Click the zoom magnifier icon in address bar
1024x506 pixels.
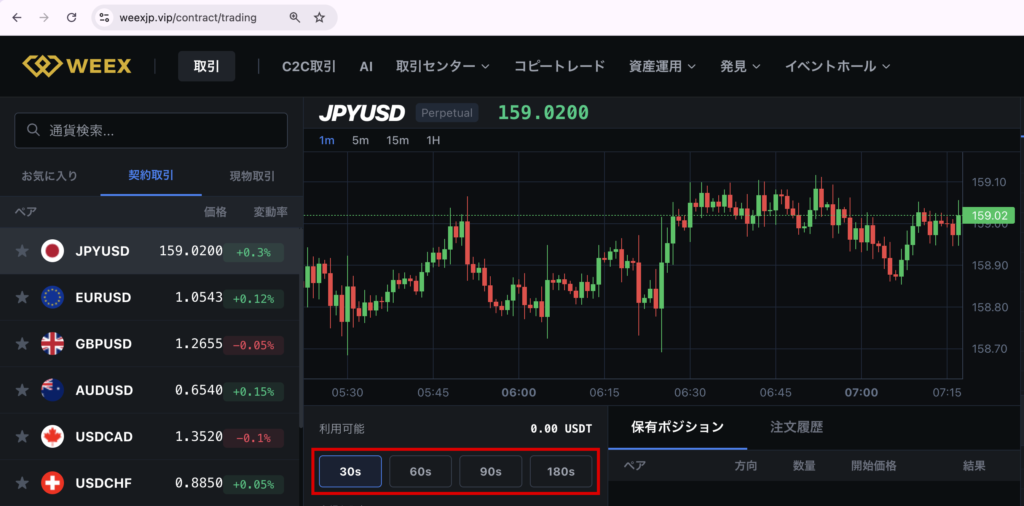click(x=295, y=18)
